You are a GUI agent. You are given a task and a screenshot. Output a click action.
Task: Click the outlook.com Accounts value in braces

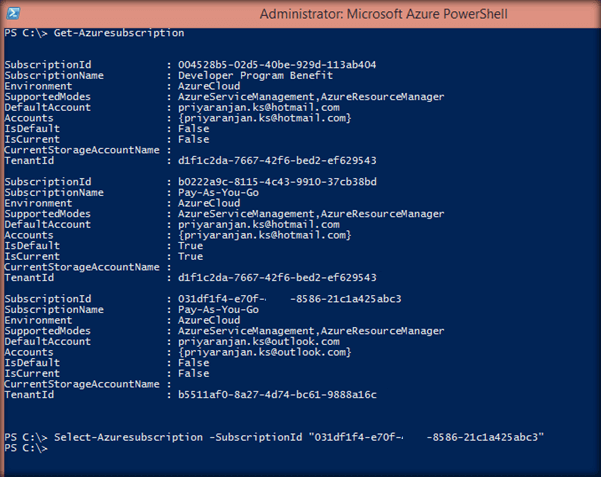[x=264, y=352]
